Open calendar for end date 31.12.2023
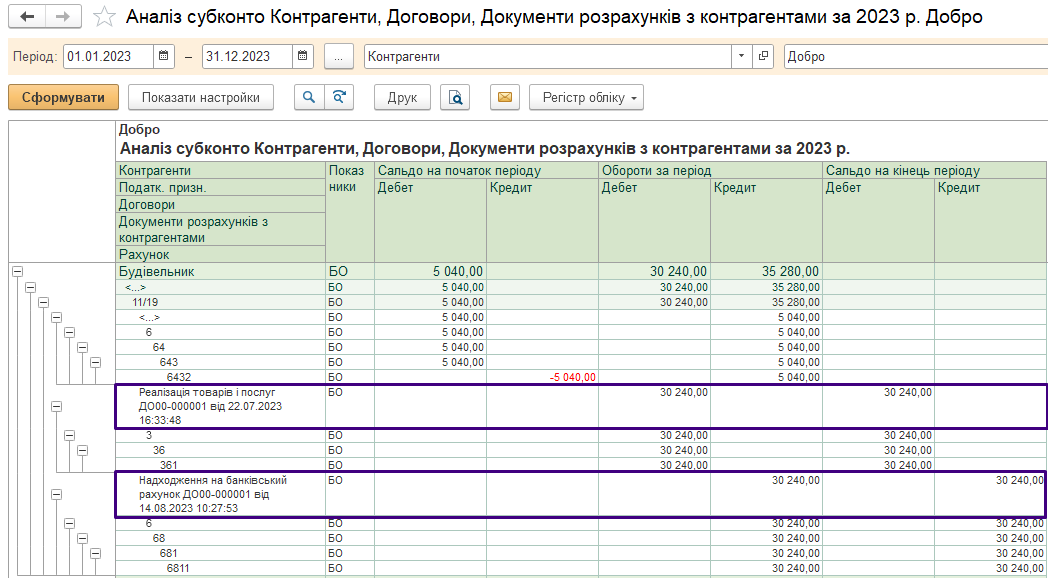This screenshot has height=578, width=1048. click(x=303, y=57)
